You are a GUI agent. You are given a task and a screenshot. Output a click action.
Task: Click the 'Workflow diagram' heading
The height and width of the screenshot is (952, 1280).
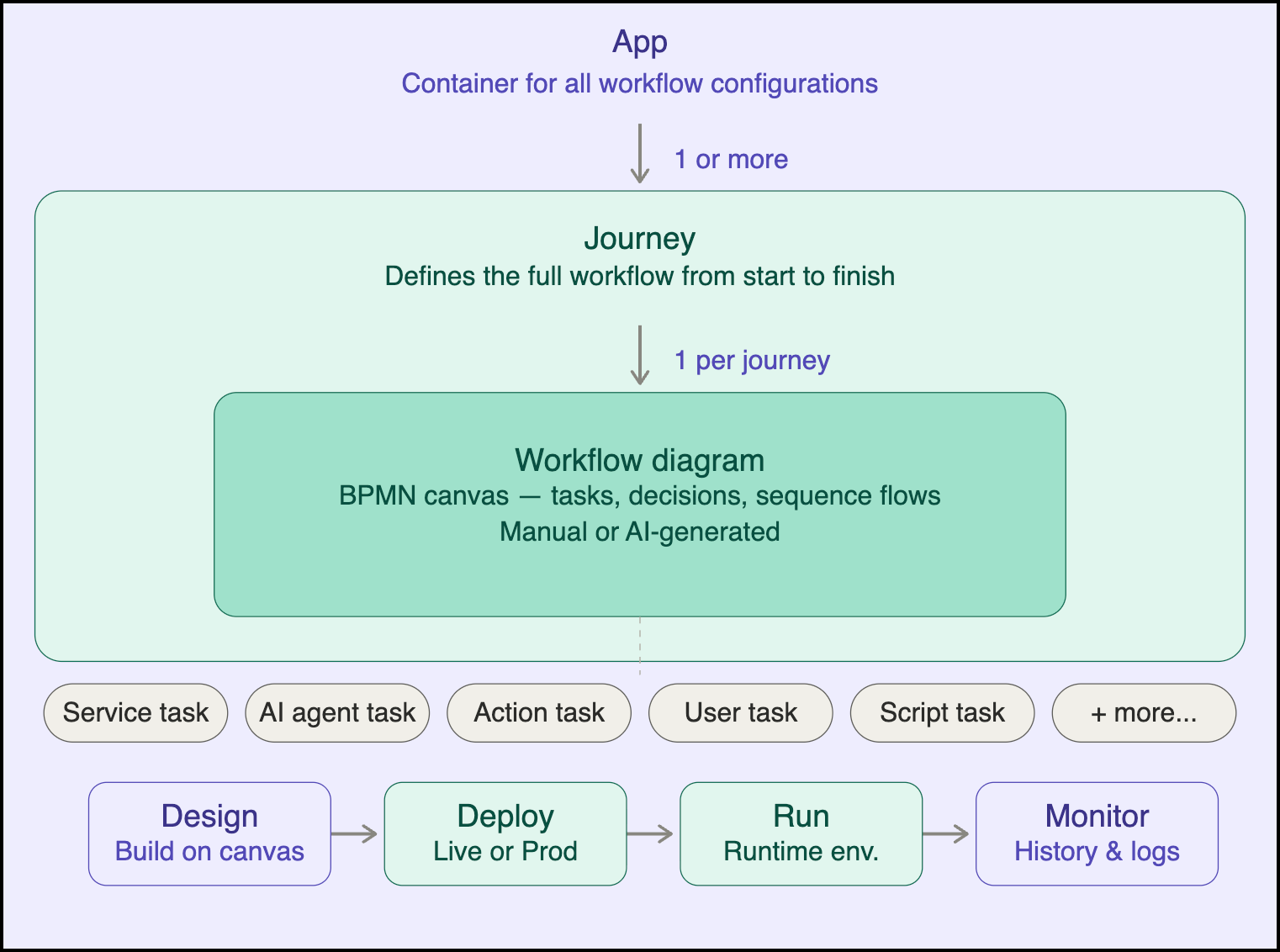[x=640, y=461]
